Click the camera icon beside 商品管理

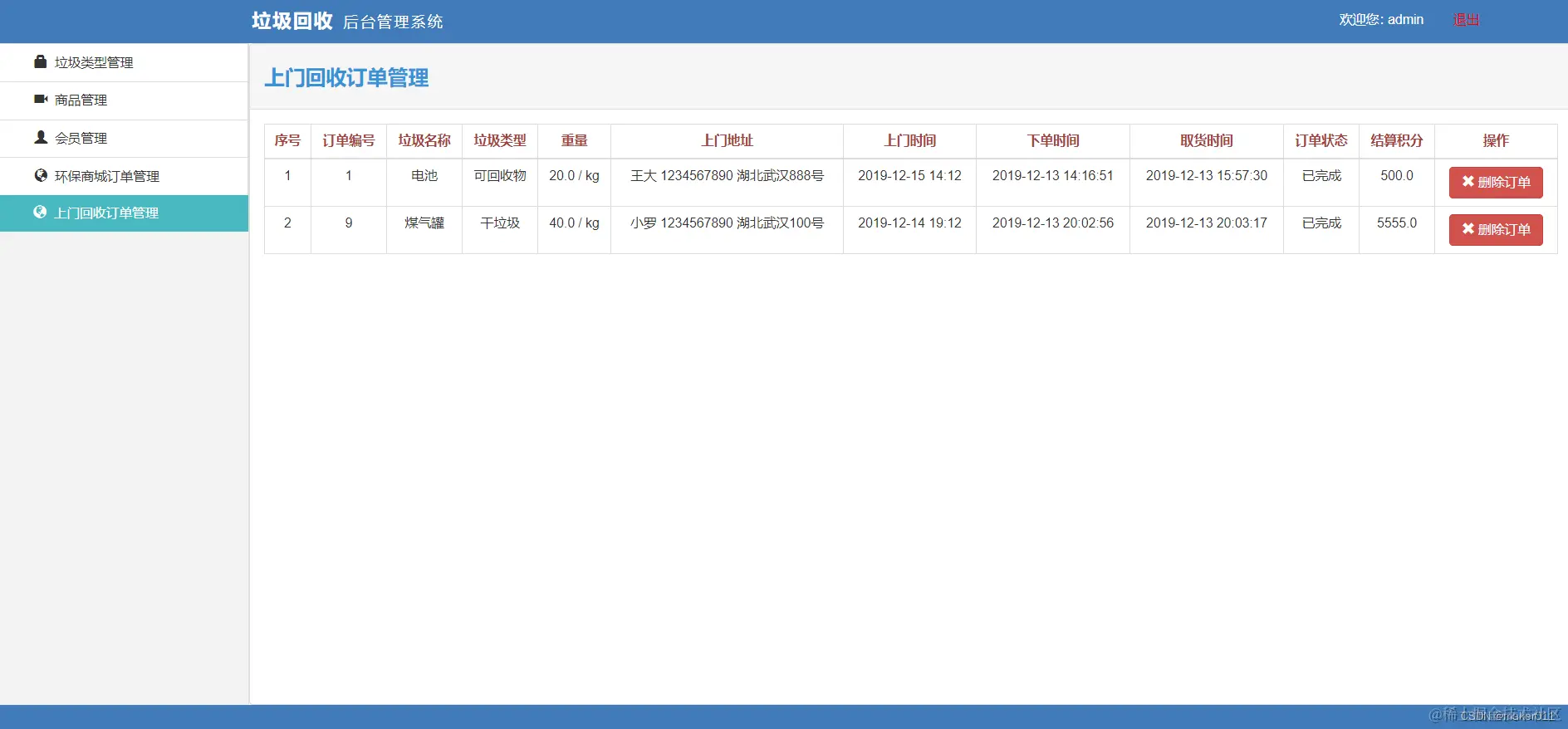(x=41, y=99)
